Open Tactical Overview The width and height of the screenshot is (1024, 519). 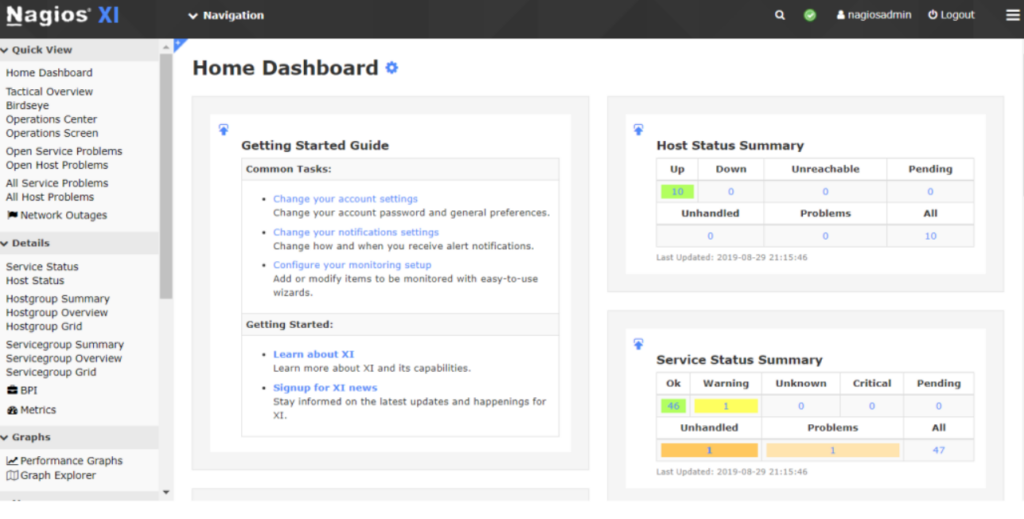pyautogui.click(x=49, y=91)
